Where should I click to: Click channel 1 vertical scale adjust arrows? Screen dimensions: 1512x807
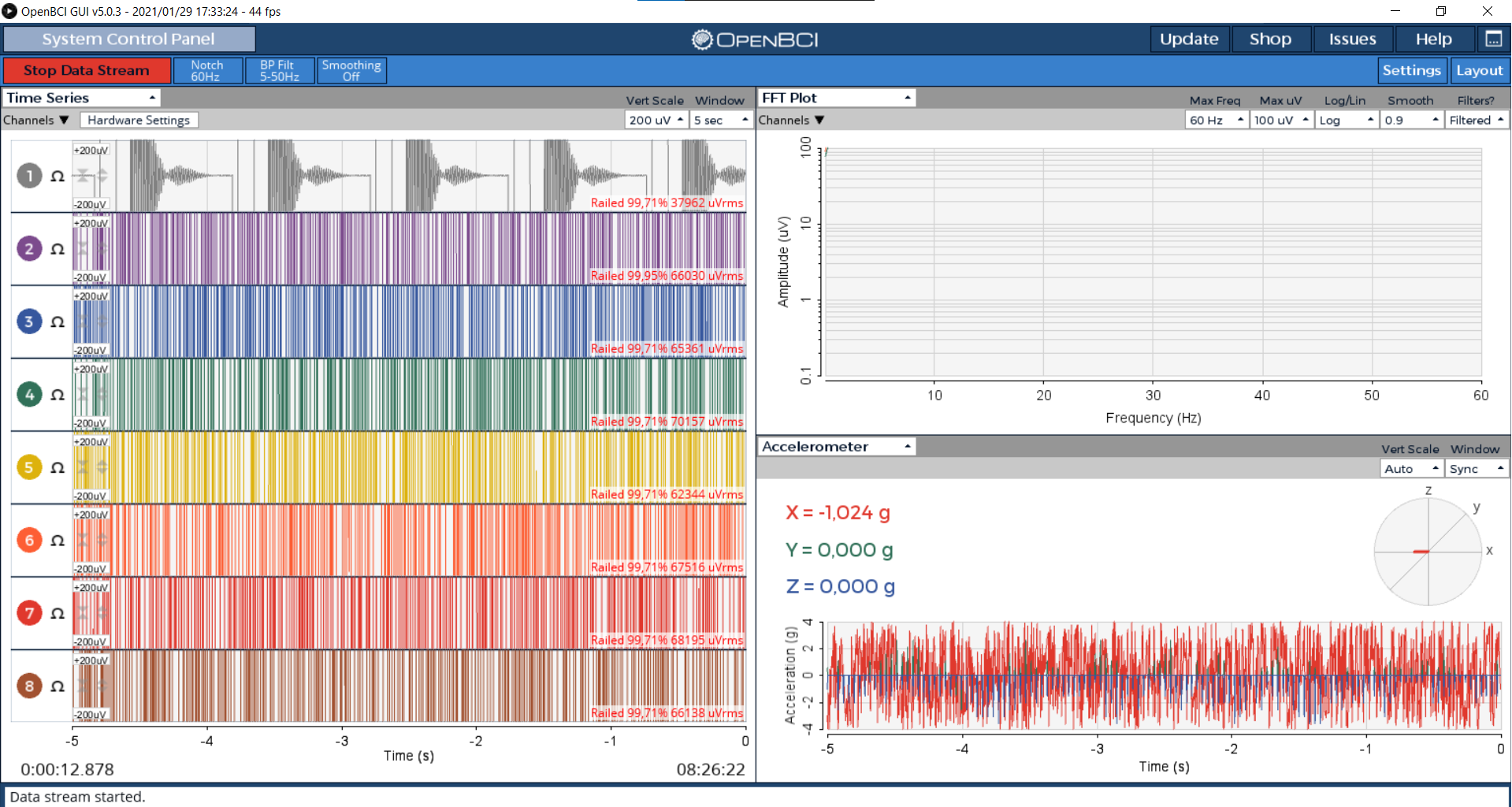102,176
